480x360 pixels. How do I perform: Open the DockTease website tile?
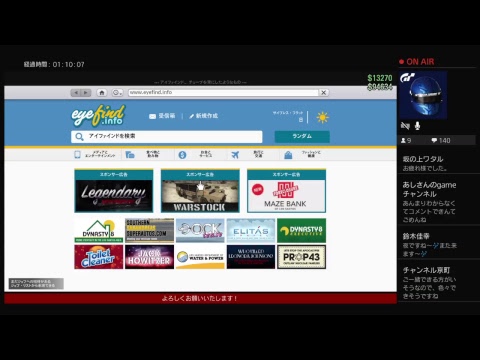[x=200, y=231]
